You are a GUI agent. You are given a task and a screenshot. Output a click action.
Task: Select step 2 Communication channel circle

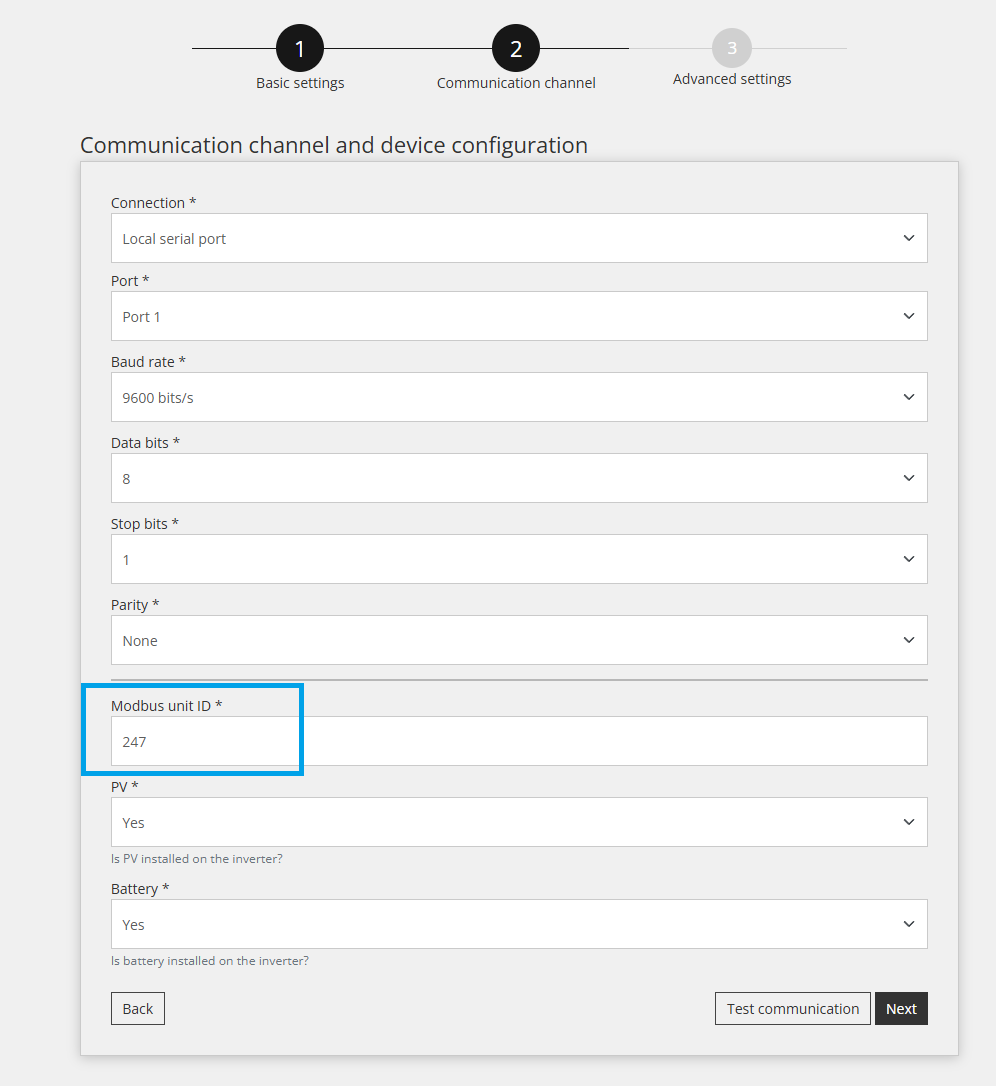click(516, 48)
